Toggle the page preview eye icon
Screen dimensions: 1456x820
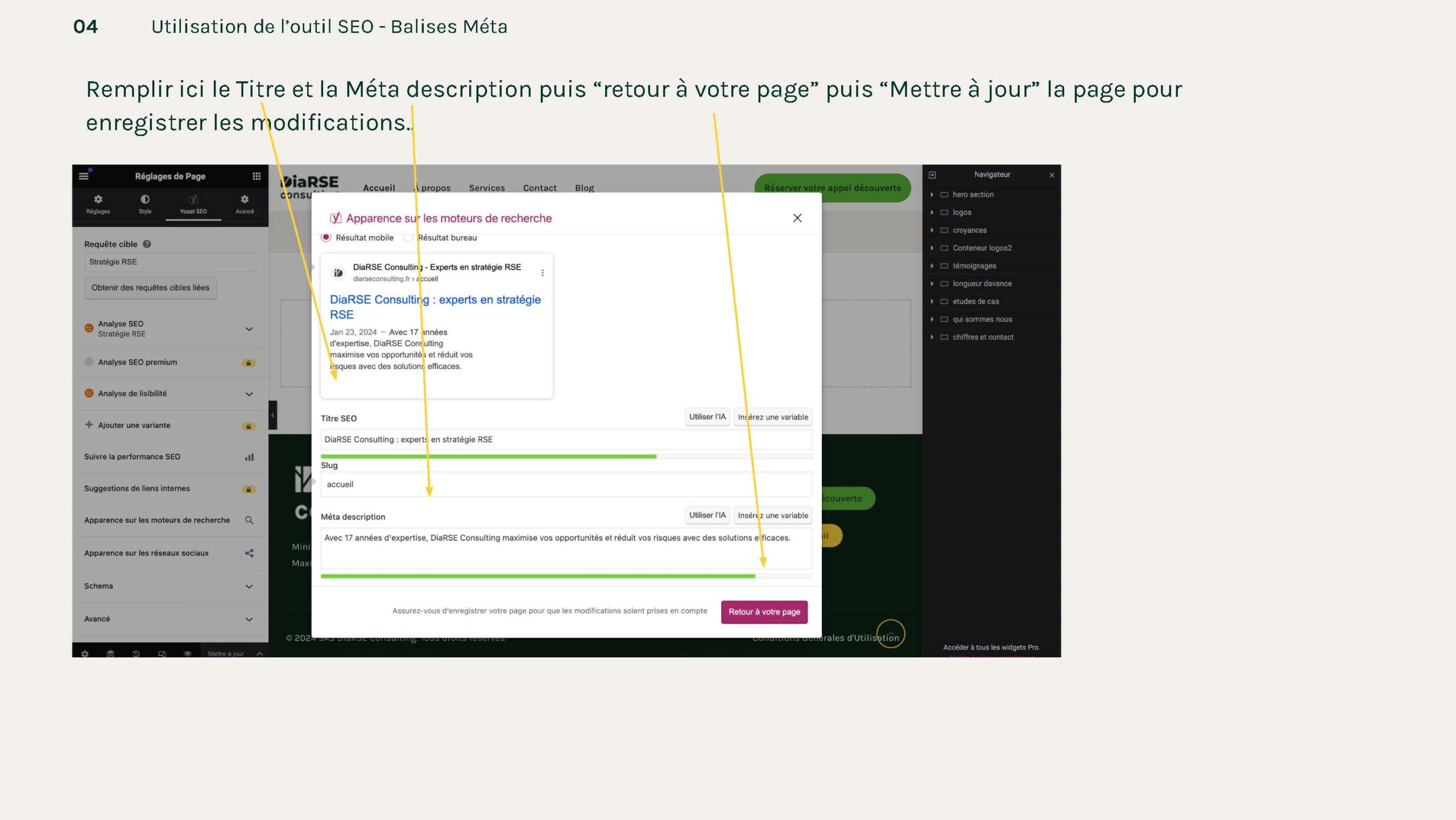188,654
